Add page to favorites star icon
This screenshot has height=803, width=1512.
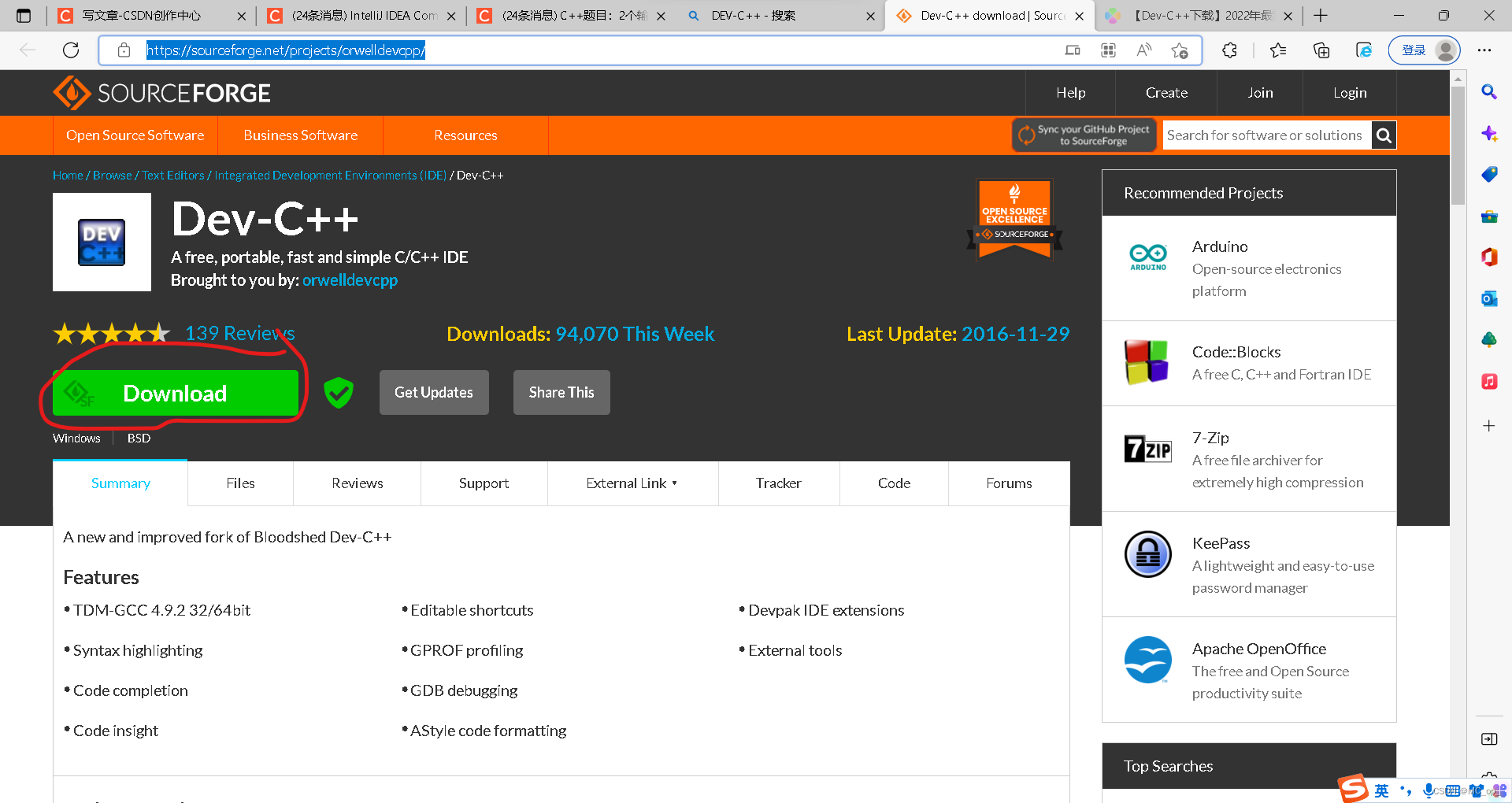1180,50
